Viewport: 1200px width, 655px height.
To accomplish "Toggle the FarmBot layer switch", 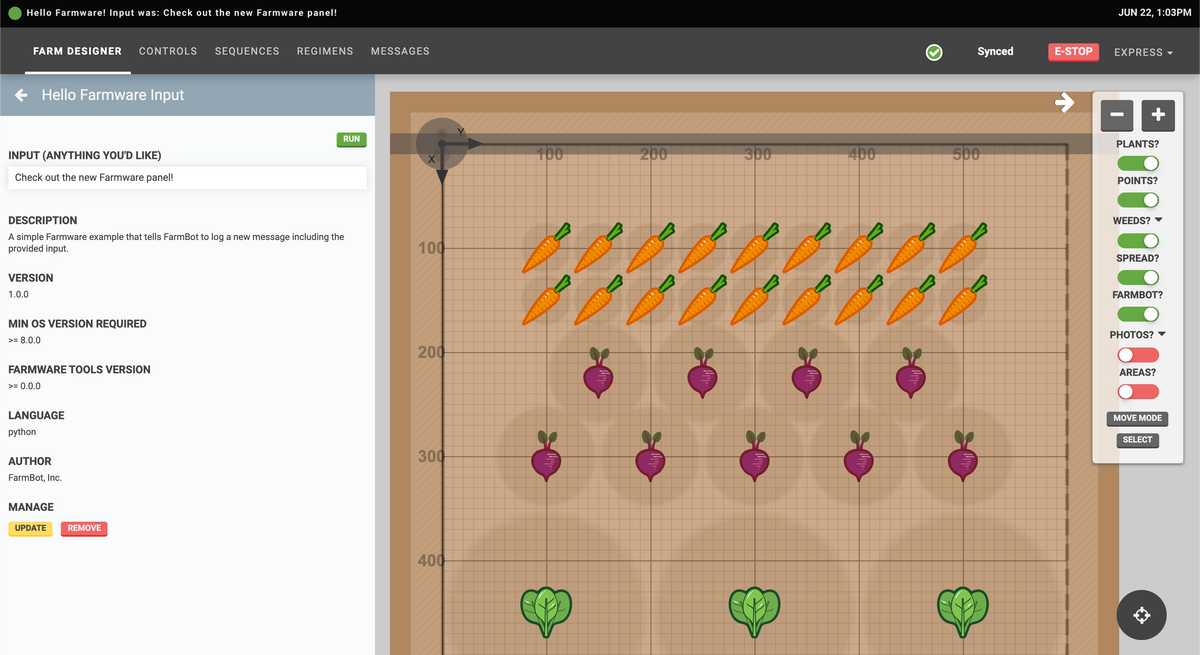I will [1138, 315].
